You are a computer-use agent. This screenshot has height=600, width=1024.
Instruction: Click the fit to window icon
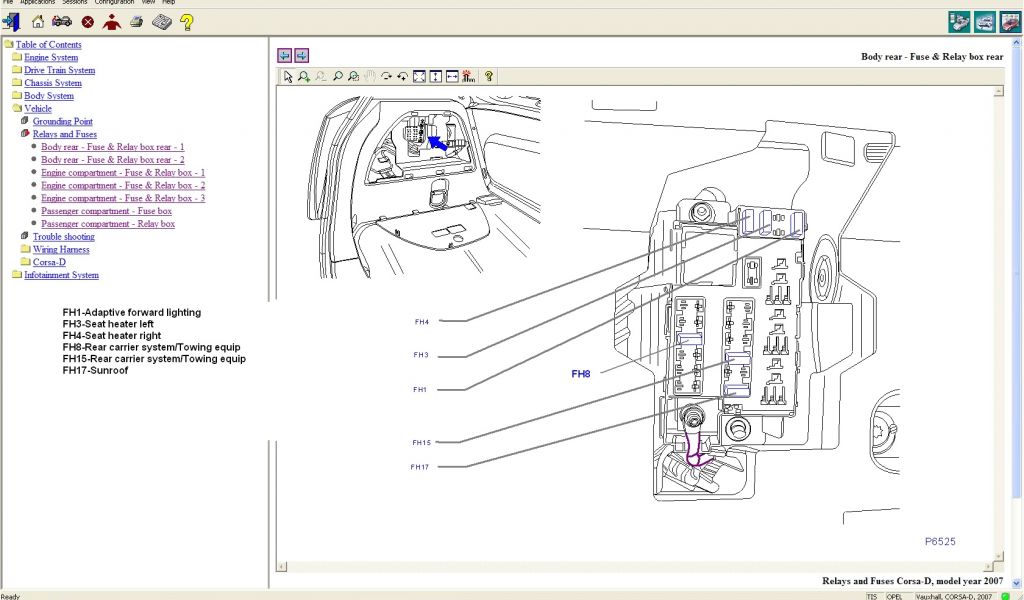[x=419, y=76]
